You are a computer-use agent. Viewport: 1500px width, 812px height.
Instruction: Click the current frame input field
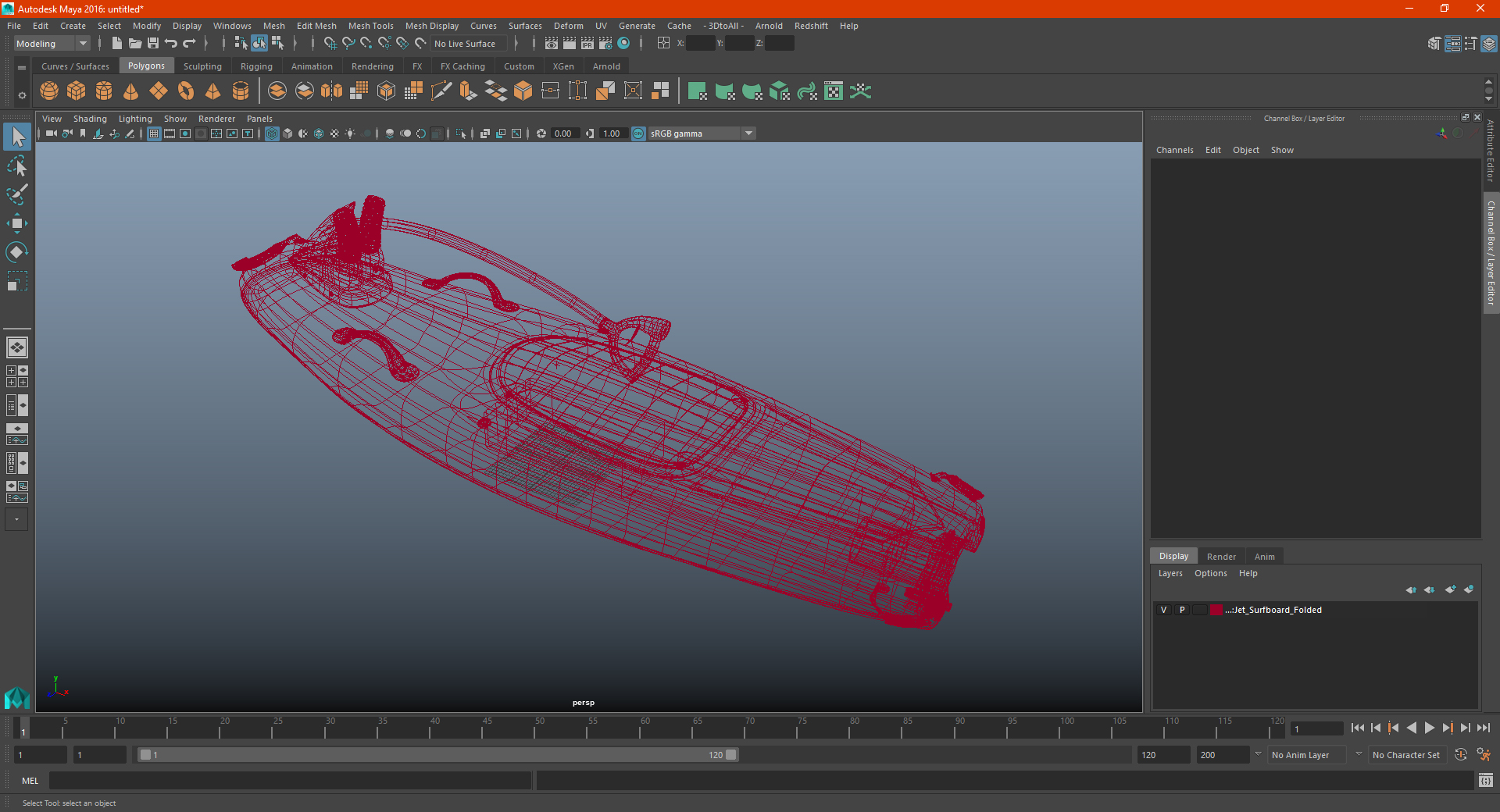[x=1316, y=729]
